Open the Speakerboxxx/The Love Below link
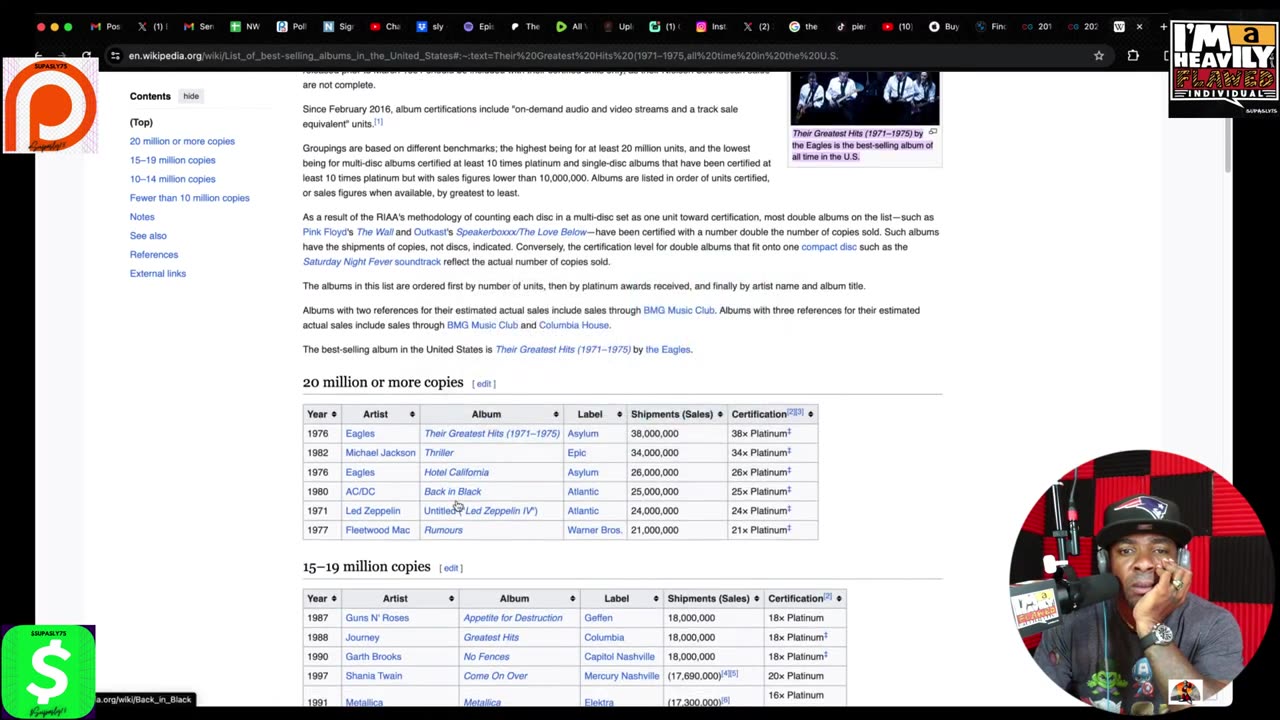The width and height of the screenshot is (1280, 720). (521, 232)
